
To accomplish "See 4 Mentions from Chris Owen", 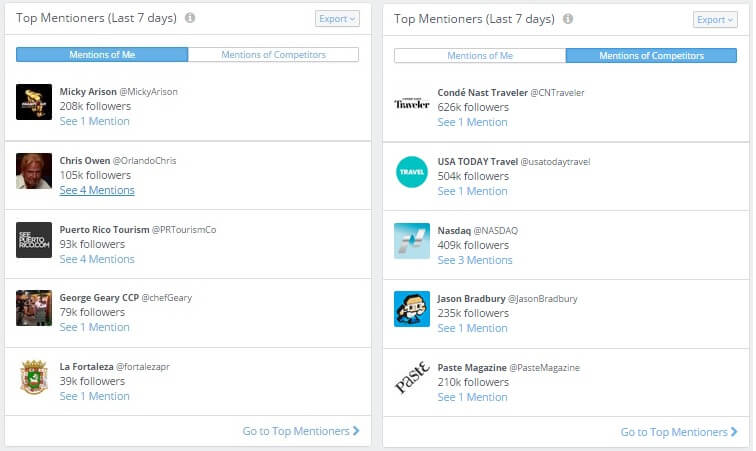I will point(97,190).
